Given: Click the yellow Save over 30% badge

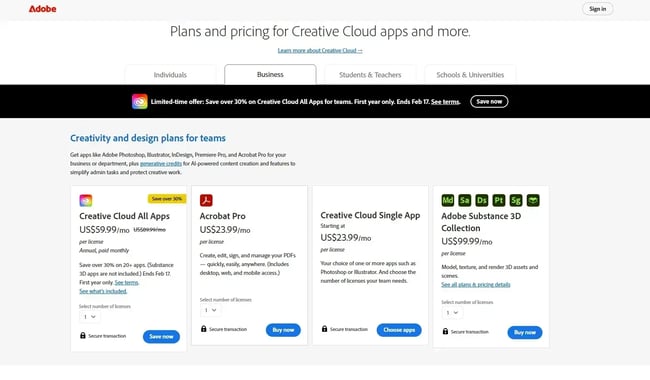Looking at the screenshot, I should pyautogui.click(x=167, y=199).
